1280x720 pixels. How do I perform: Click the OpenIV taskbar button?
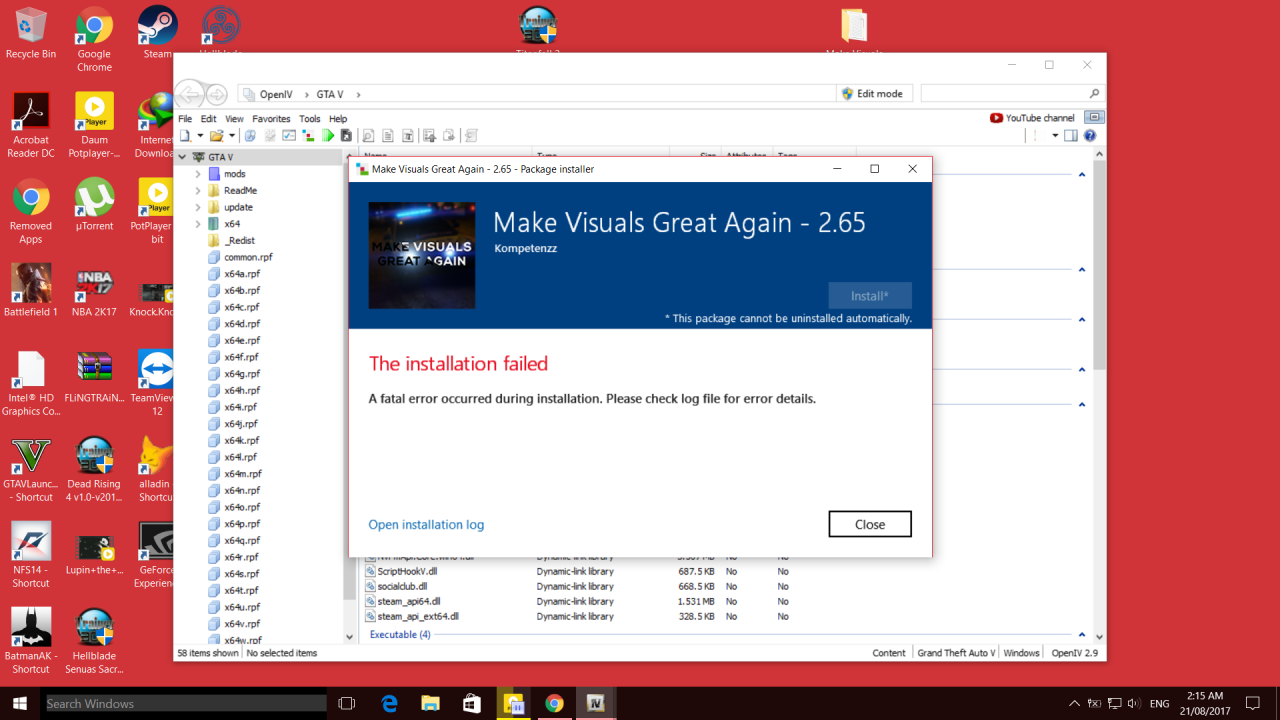(x=597, y=704)
